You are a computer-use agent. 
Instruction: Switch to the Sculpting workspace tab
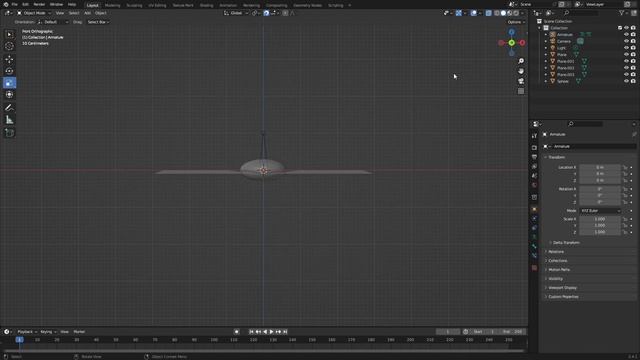point(134,5)
